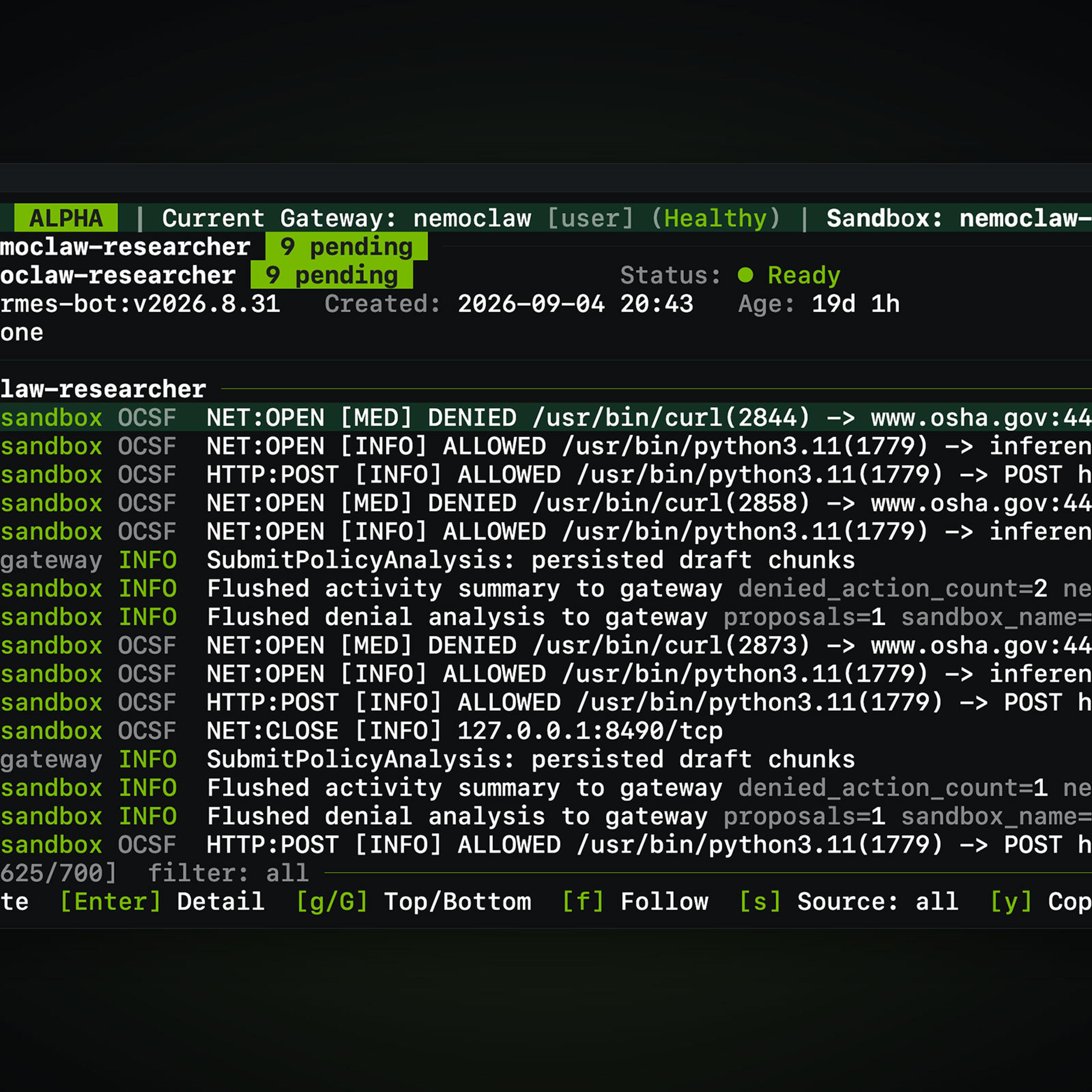Cycle the [s] Source: all option
1092x1092 pixels.
(x=849, y=901)
